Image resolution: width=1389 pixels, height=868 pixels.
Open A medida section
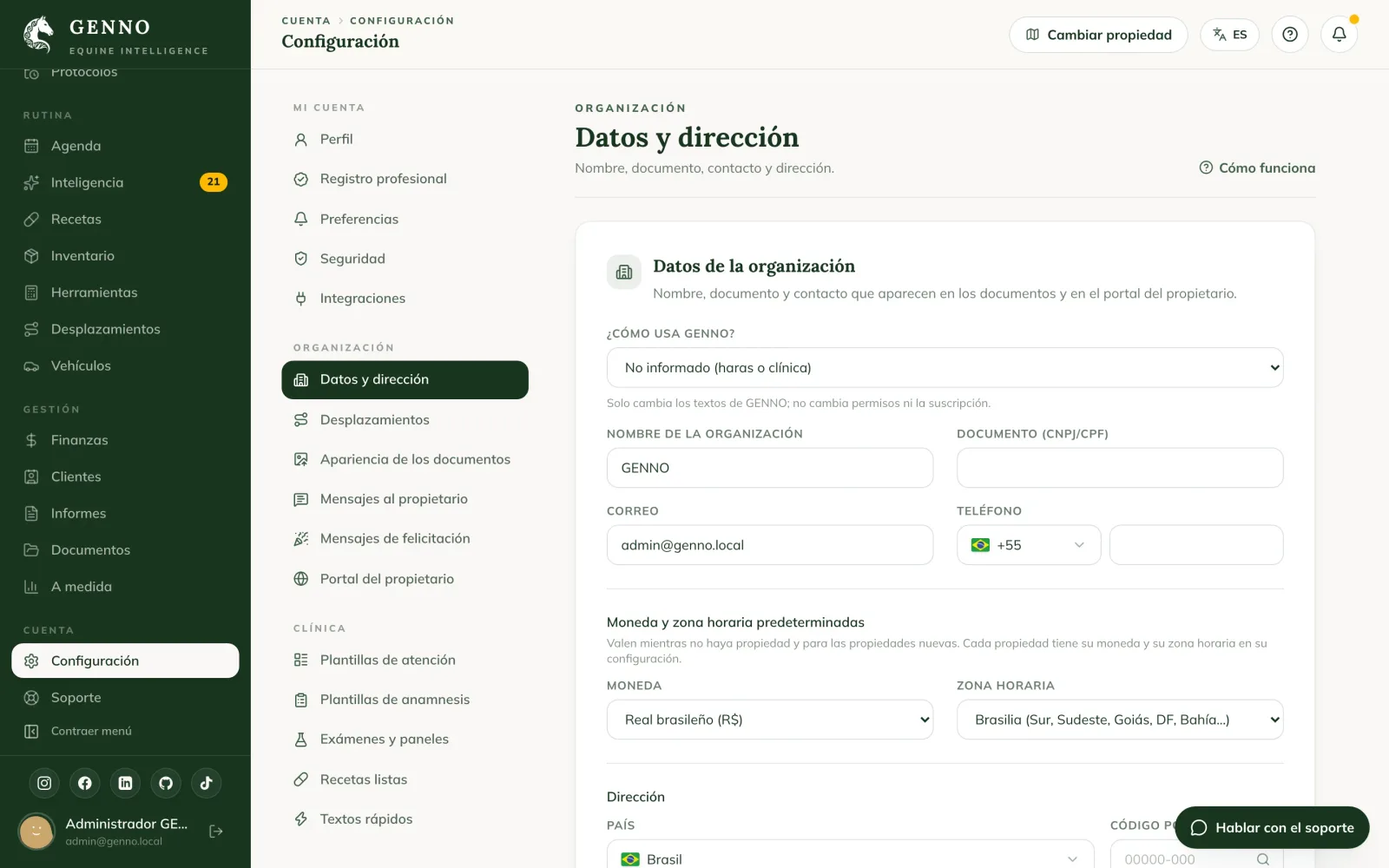click(x=125, y=587)
